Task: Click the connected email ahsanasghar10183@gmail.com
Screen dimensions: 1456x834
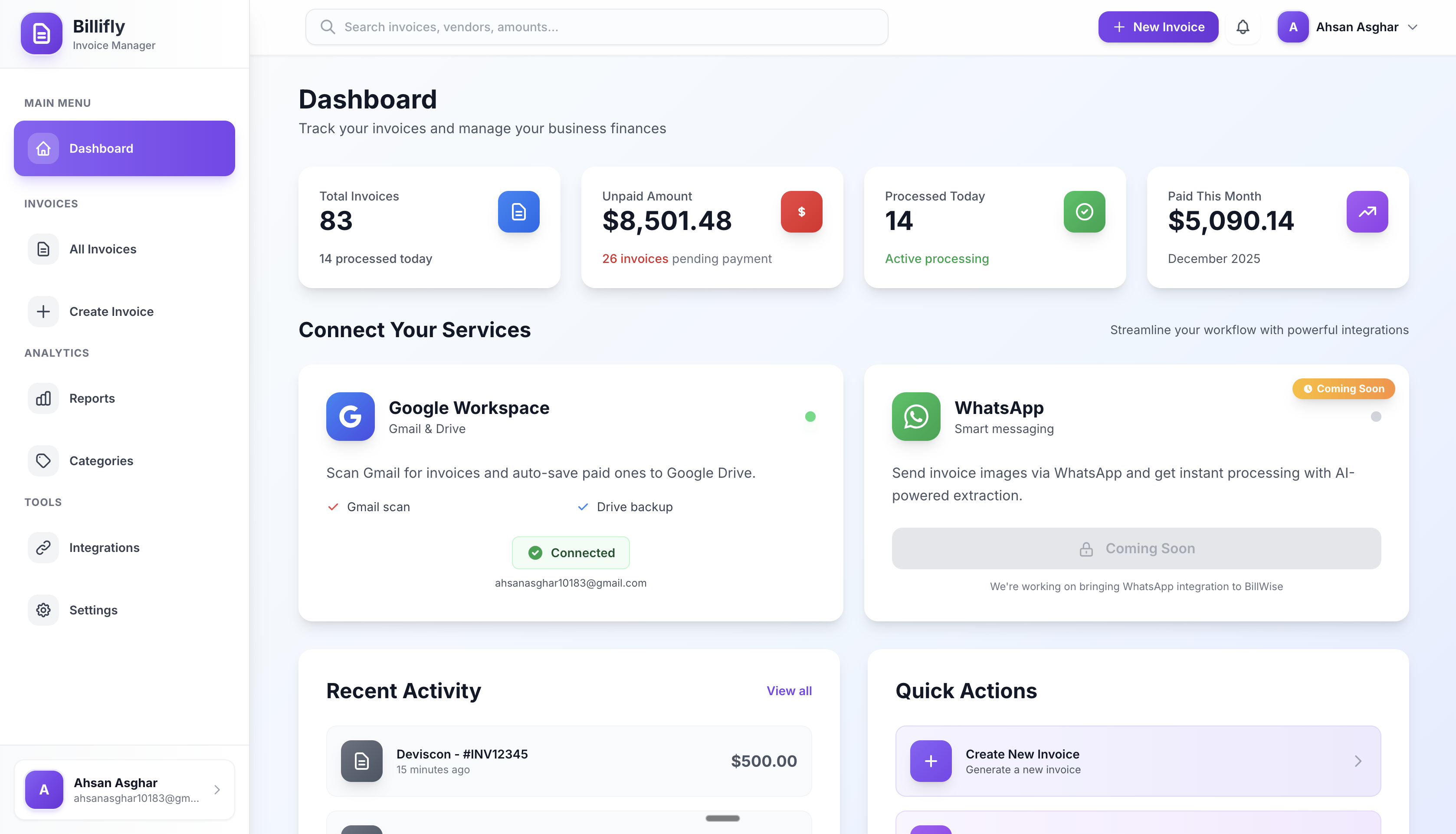Action: coord(570,583)
